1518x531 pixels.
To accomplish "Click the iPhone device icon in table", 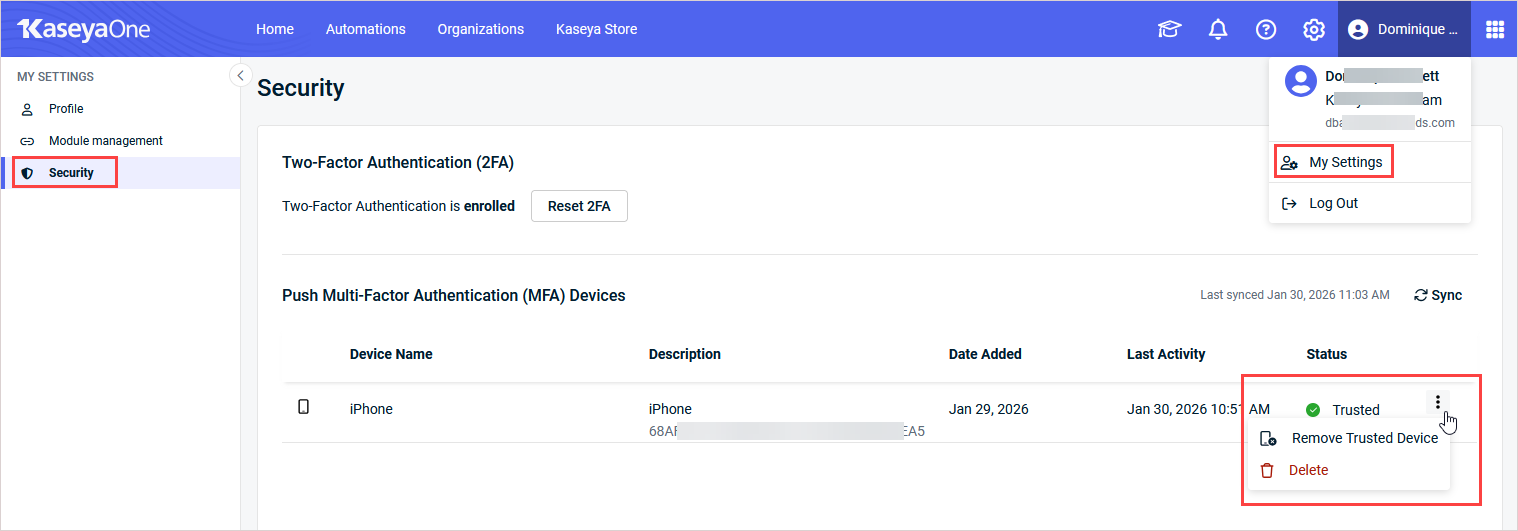I will point(304,407).
